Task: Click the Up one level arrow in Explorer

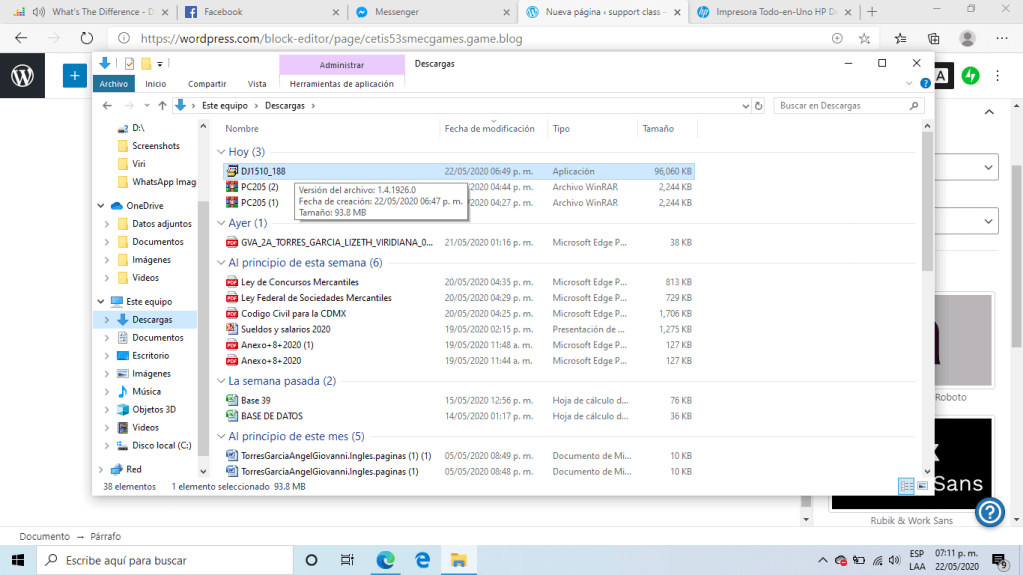Action: [162, 105]
